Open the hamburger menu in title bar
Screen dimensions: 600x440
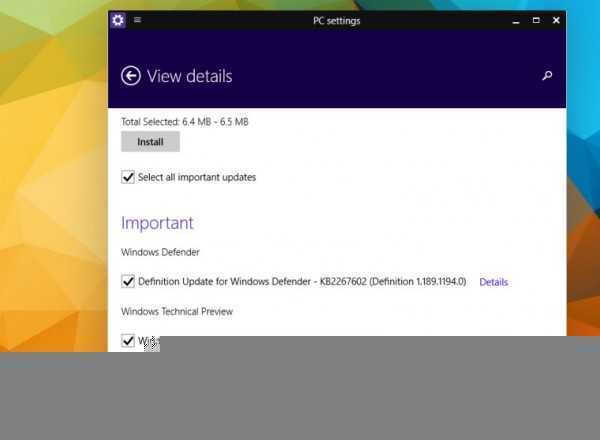pyautogui.click(x=137, y=20)
